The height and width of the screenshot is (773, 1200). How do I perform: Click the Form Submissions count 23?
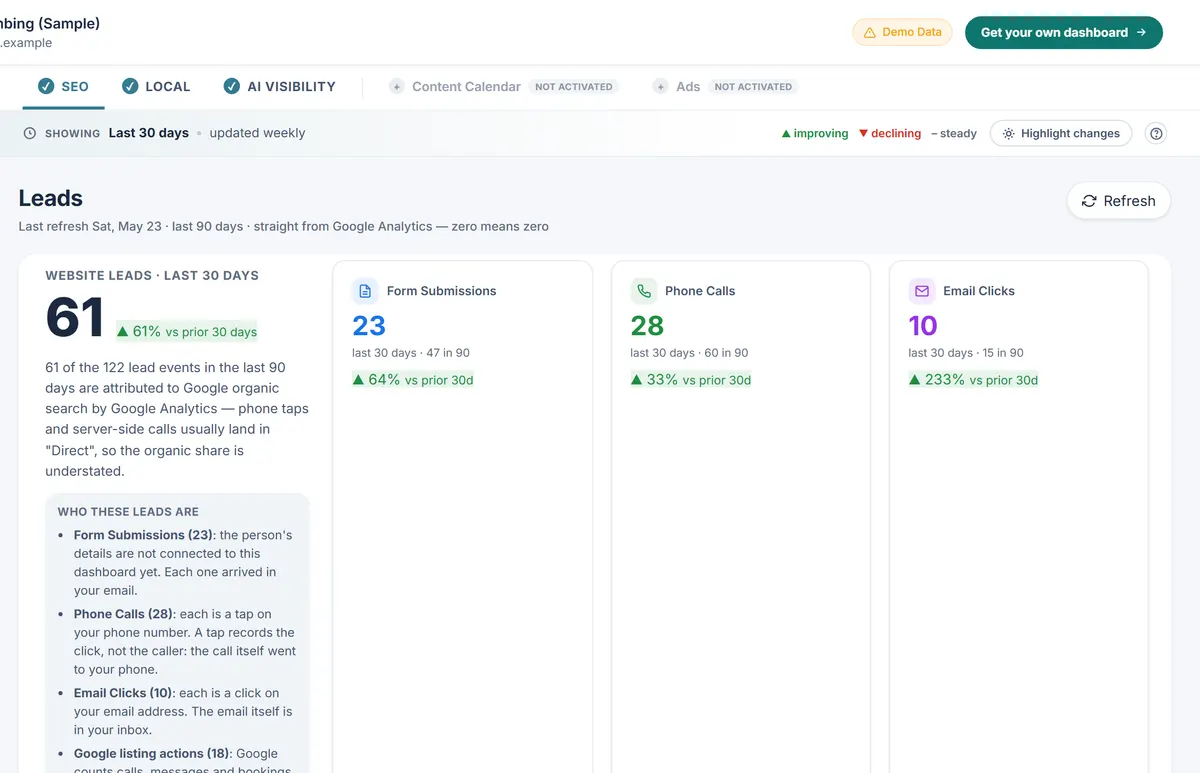coord(369,326)
